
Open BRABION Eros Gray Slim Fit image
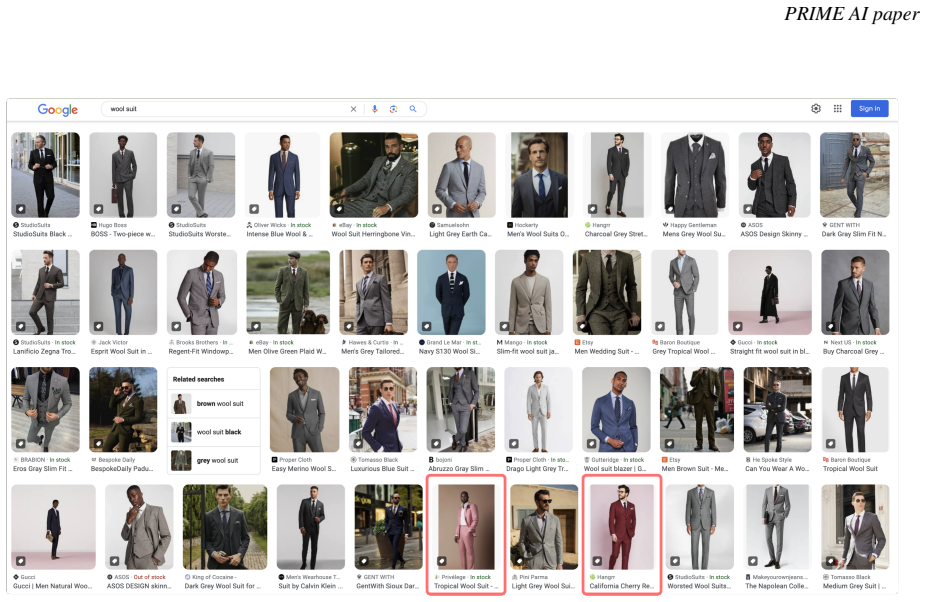45,410
